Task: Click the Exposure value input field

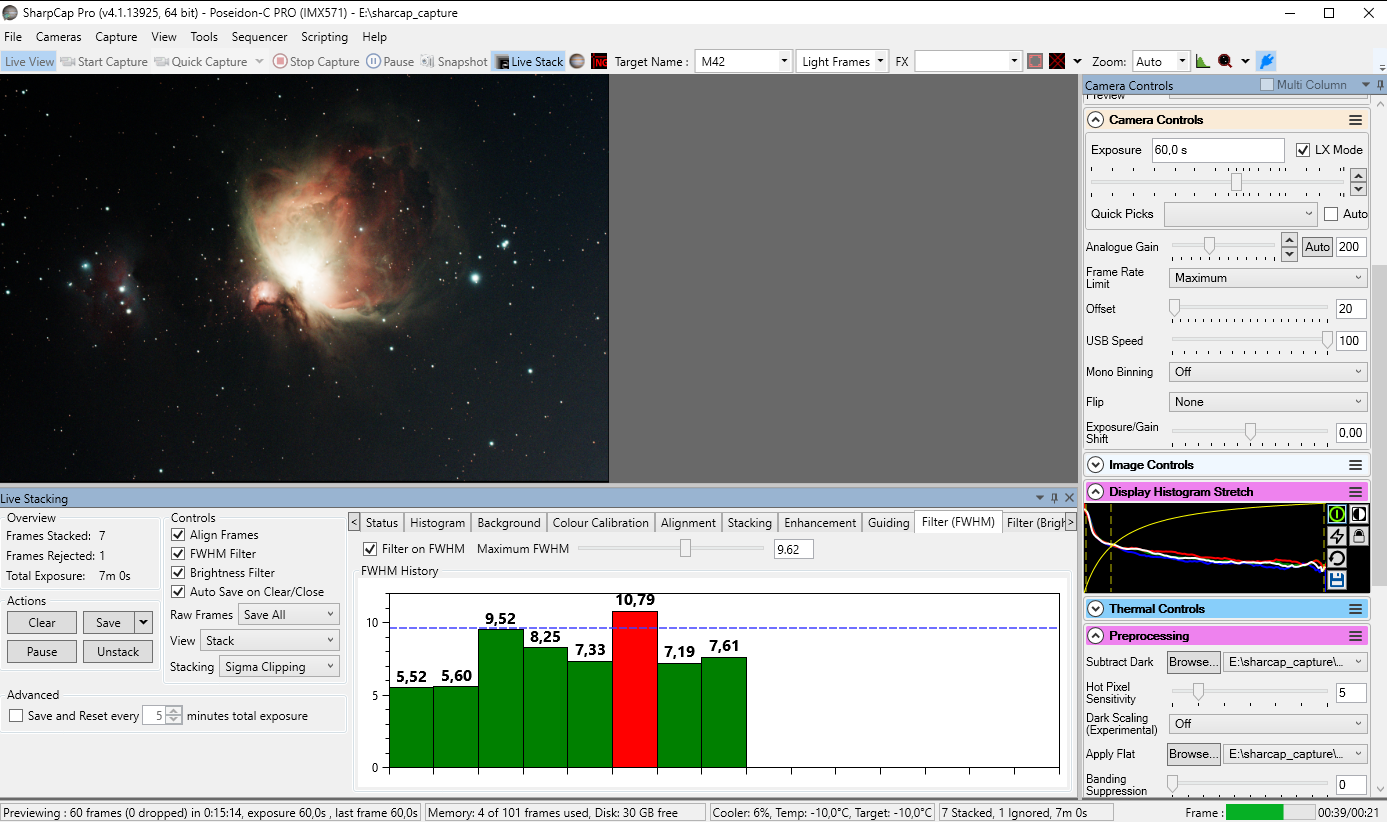Action: (x=1217, y=150)
